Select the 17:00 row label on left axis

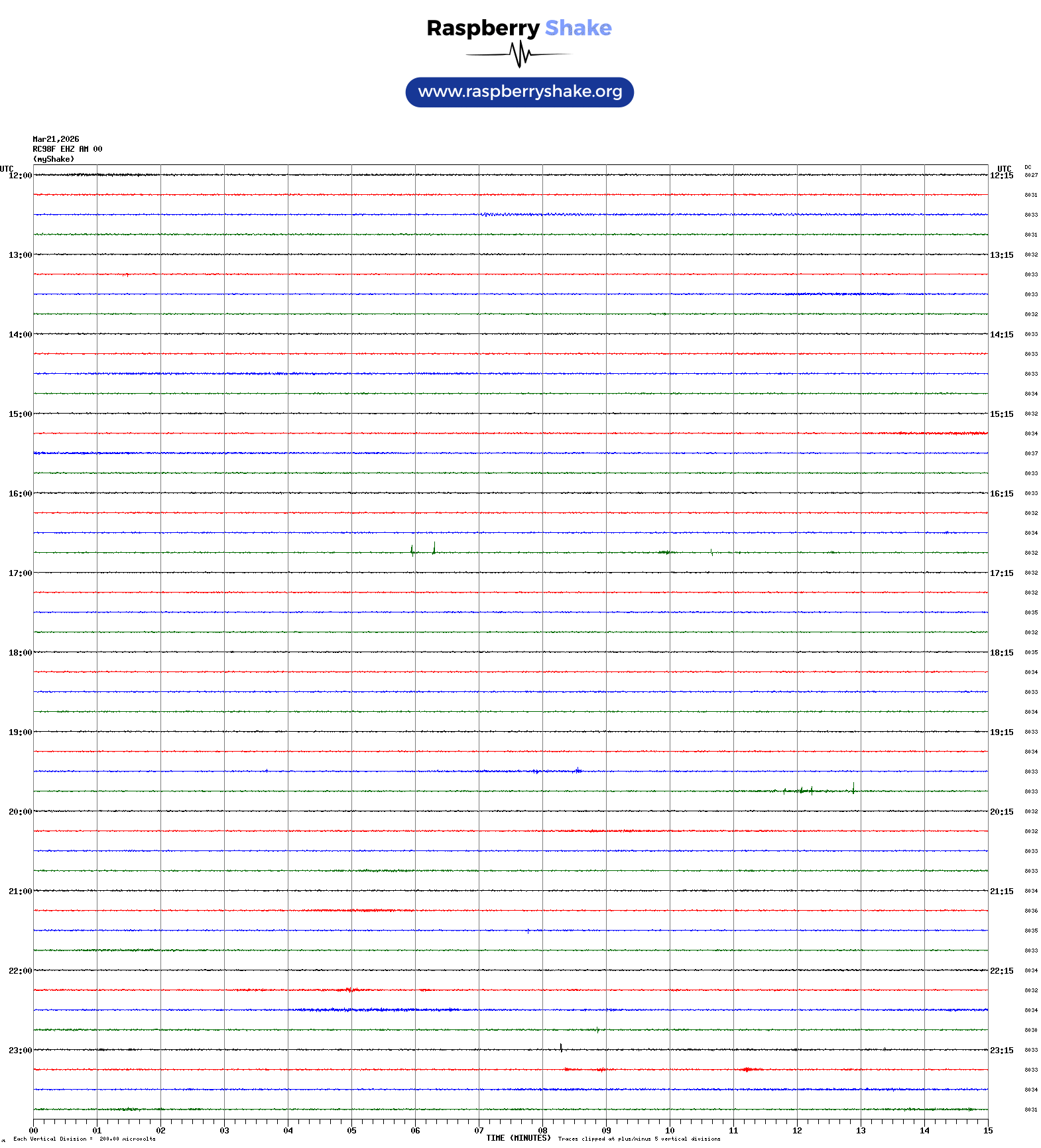click(x=20, y=573)
